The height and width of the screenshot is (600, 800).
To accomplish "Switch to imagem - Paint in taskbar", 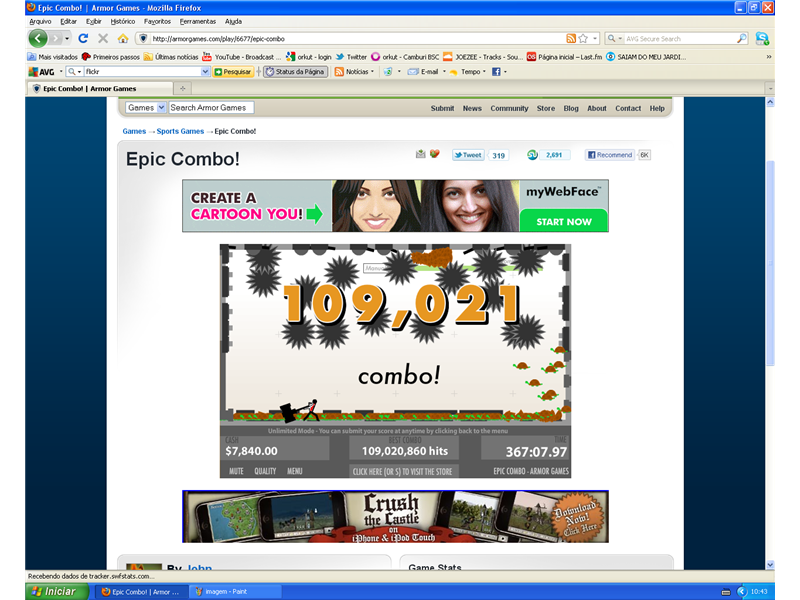I will point(235,591).
